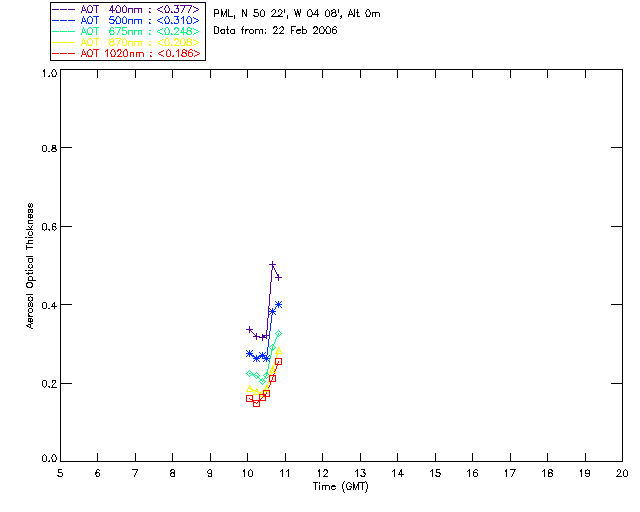This screenshot has height=512, width=640.
Task: Click the highest green diamond data point
Action: point(279,334)
